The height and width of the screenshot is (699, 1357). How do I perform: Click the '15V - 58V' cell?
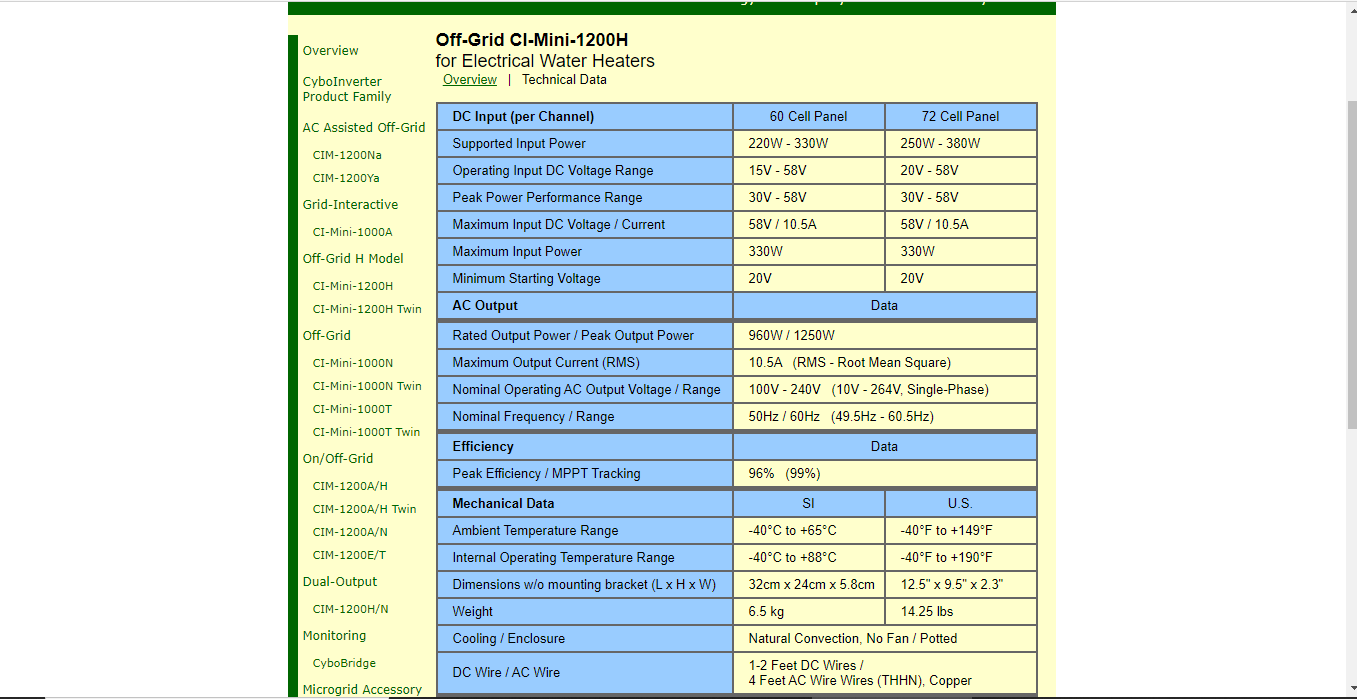tap(809, 171)
